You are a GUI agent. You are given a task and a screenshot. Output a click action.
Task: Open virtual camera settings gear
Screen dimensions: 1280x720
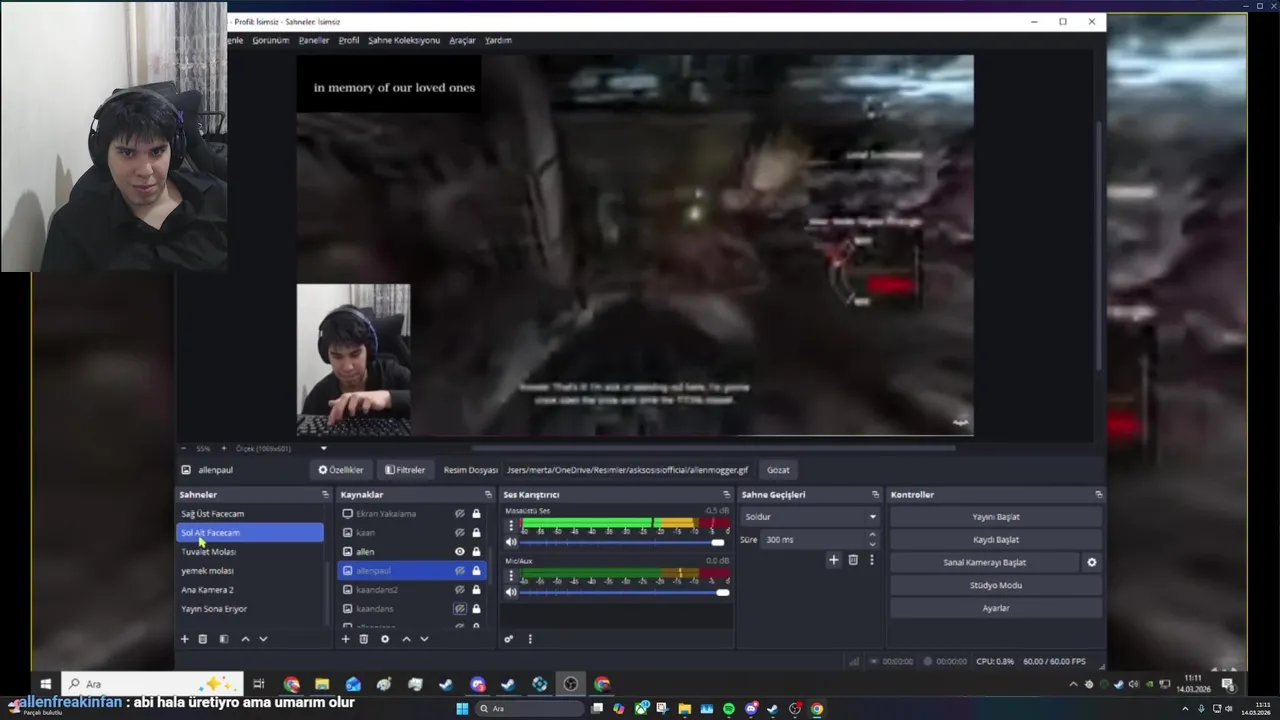click(1092, 562)
